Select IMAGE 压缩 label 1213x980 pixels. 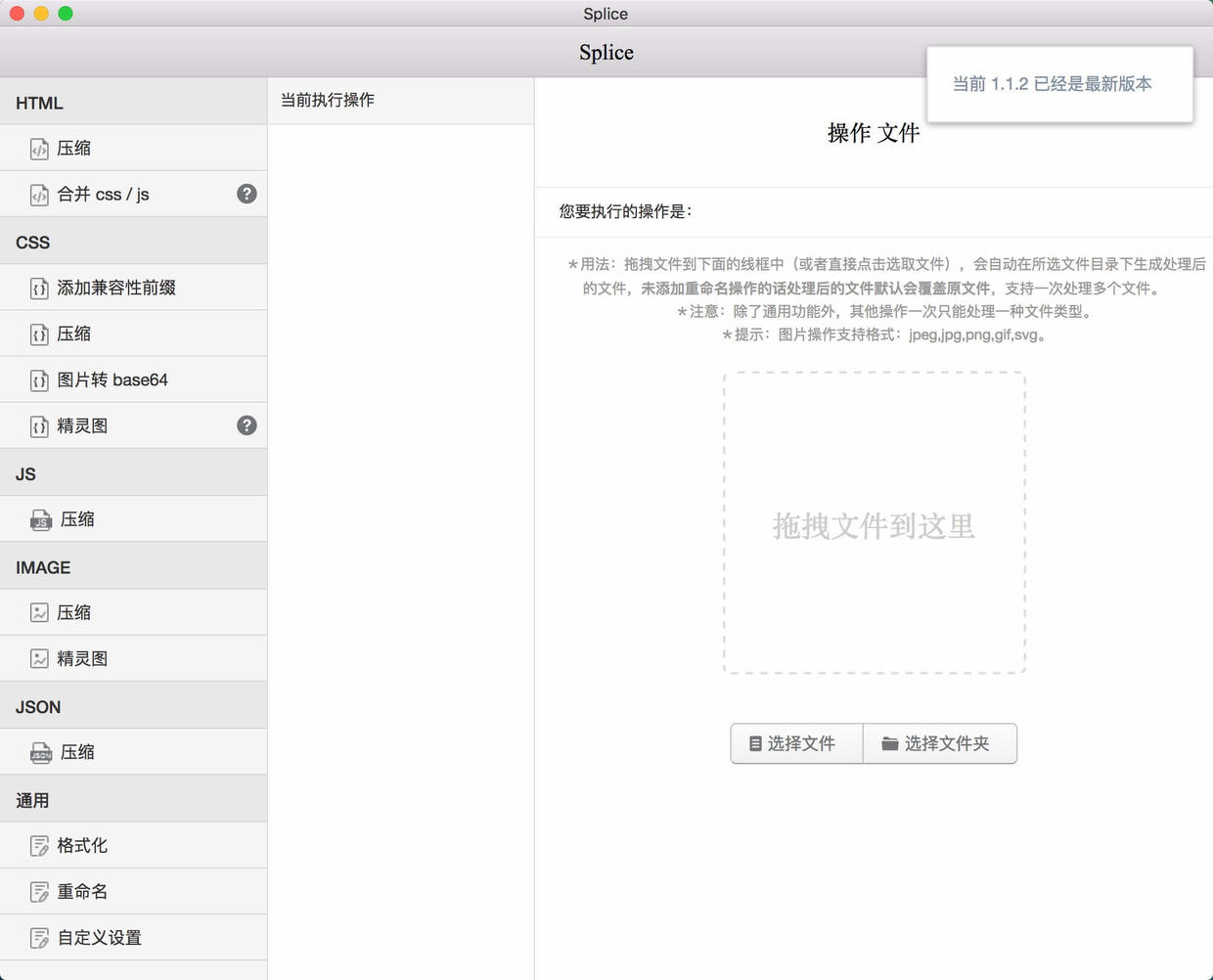73,612
